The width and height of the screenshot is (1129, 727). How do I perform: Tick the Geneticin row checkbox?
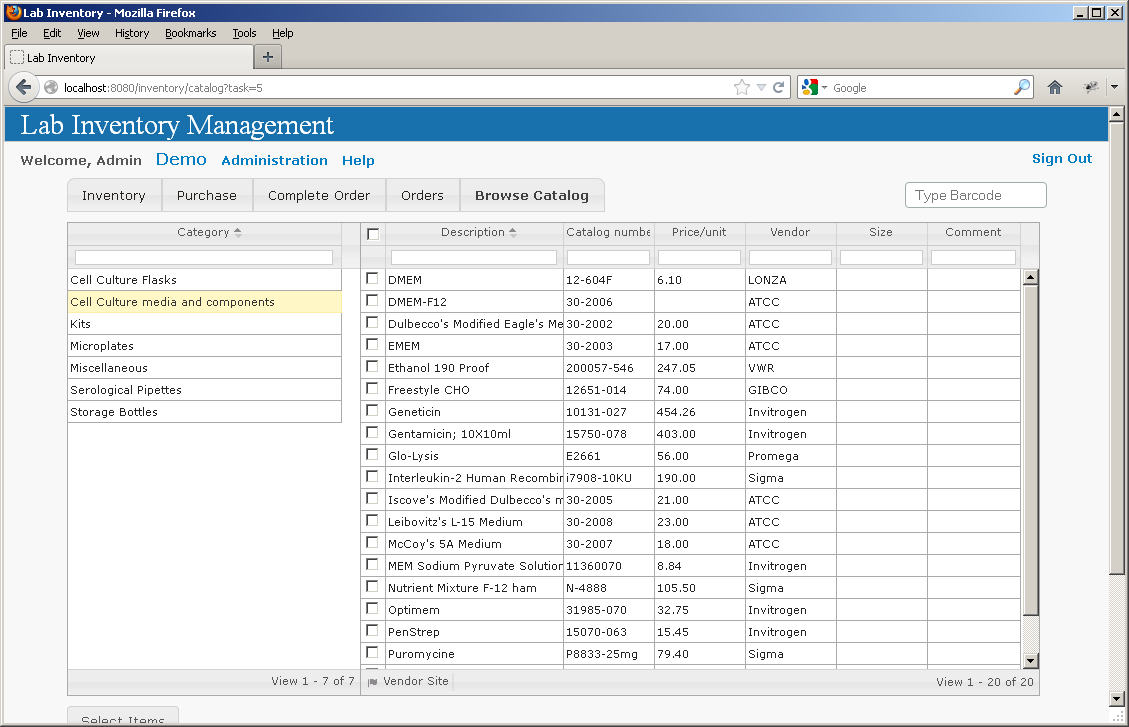point(372,411)
